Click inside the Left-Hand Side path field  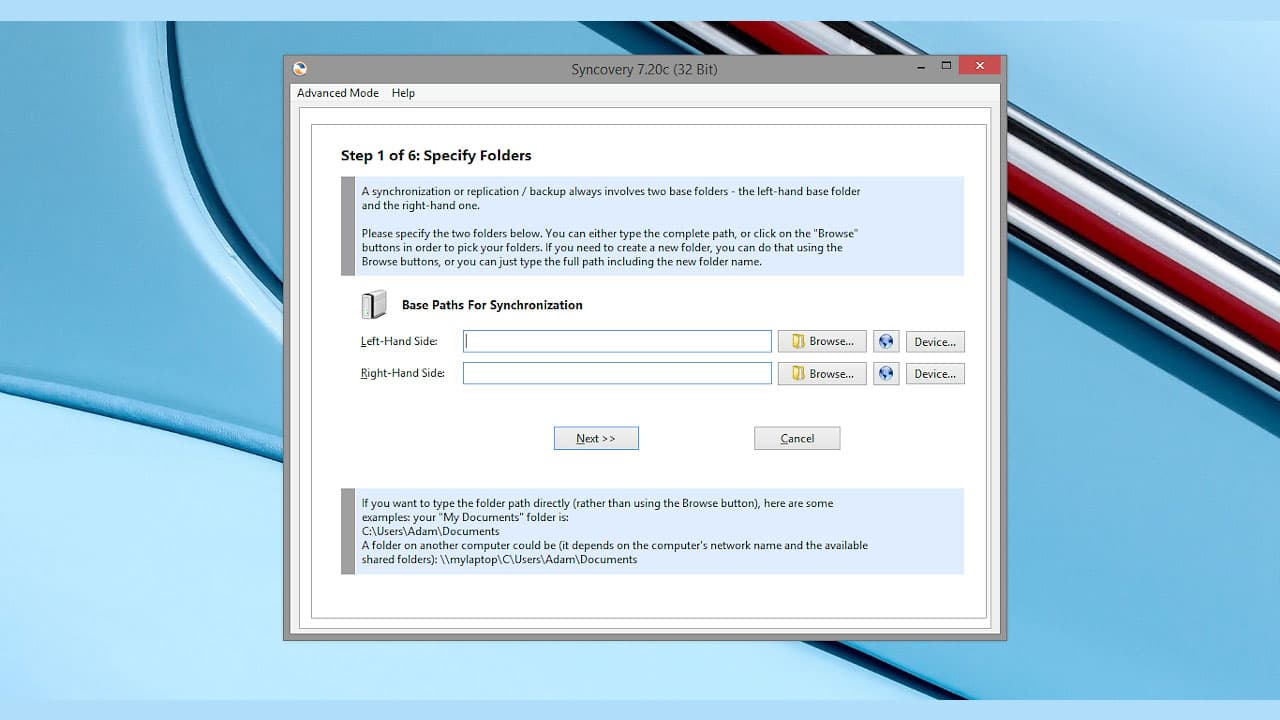617,341
